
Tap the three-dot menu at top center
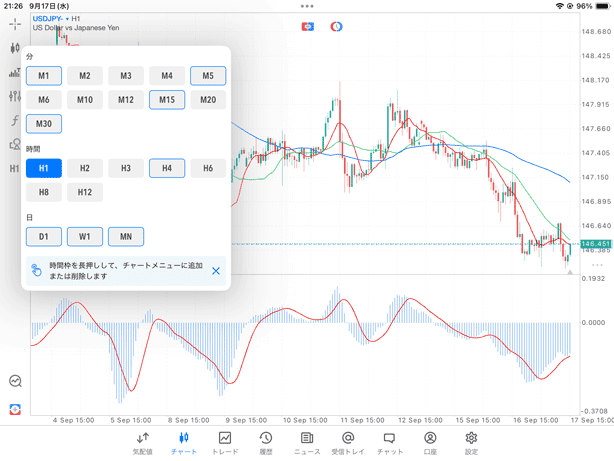[307, 6]
